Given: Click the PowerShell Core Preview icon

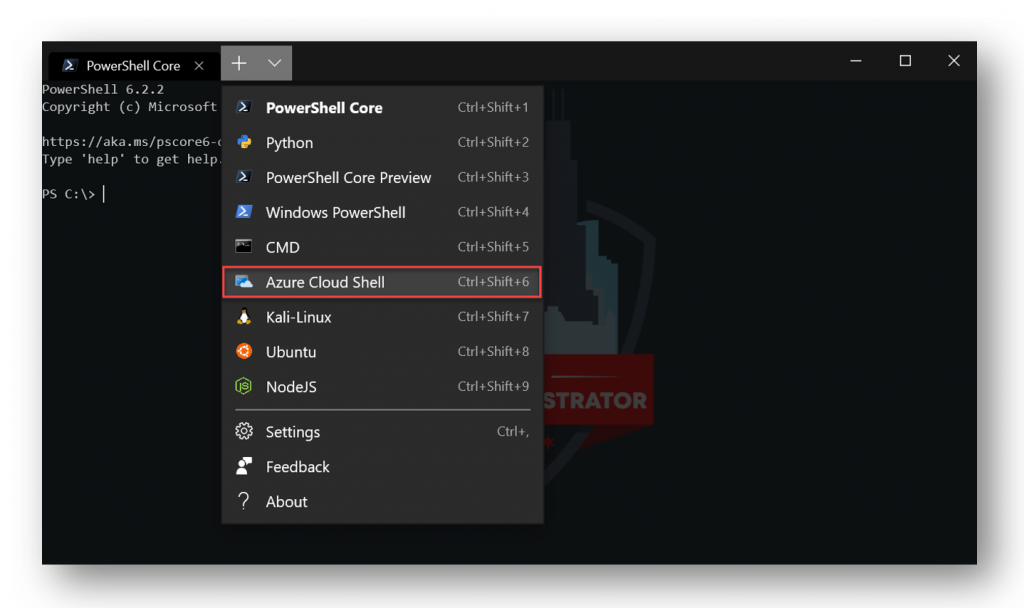Looking at the screenshot, I should coord(244,177).
